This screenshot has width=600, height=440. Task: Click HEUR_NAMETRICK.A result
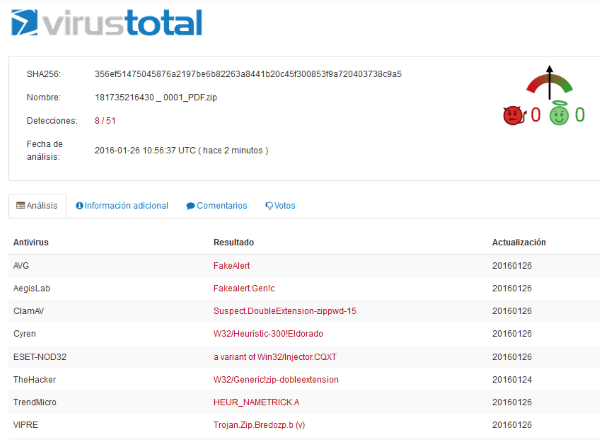pos(256,402)
